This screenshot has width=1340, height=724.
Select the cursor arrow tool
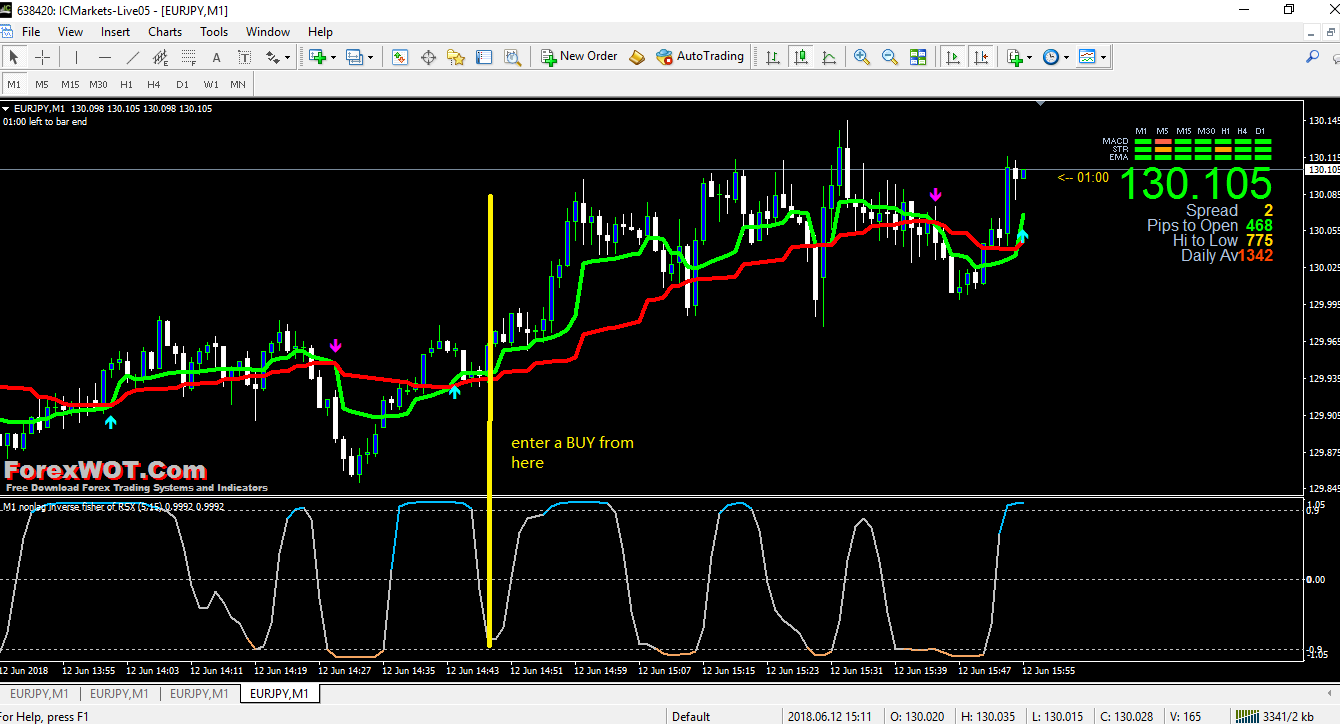(14, 57)
